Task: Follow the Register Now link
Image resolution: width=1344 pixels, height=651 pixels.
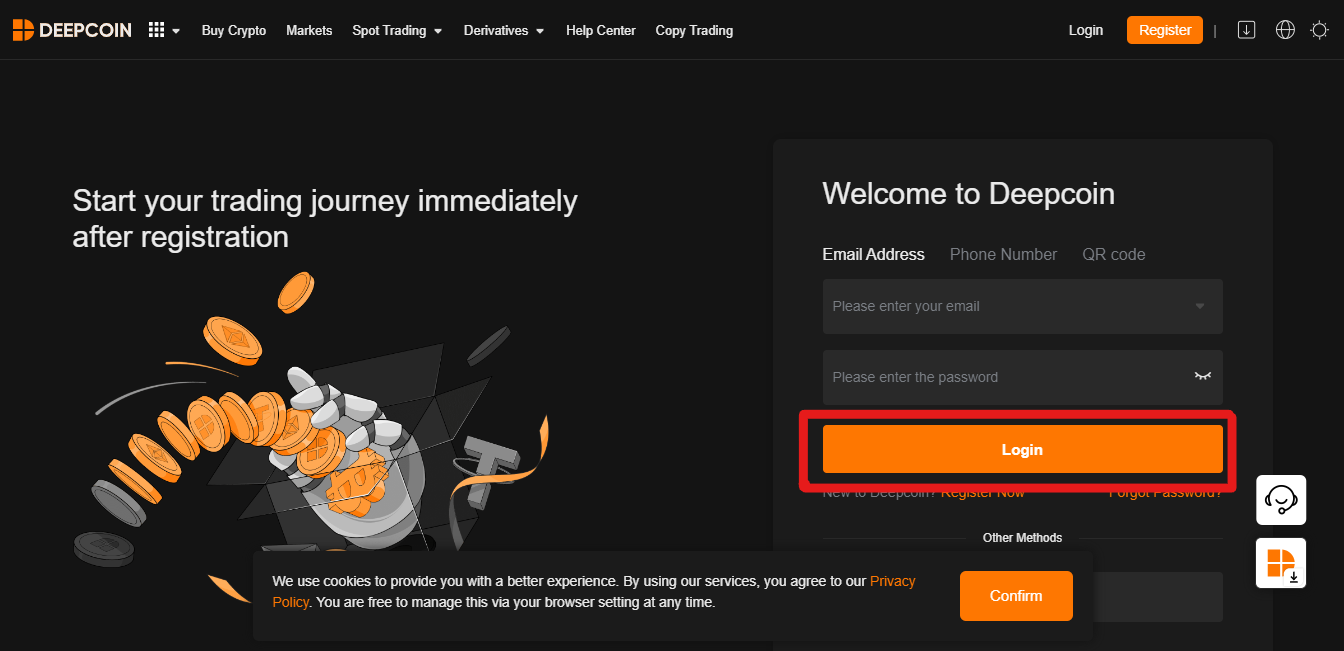Action: point(983,492)
